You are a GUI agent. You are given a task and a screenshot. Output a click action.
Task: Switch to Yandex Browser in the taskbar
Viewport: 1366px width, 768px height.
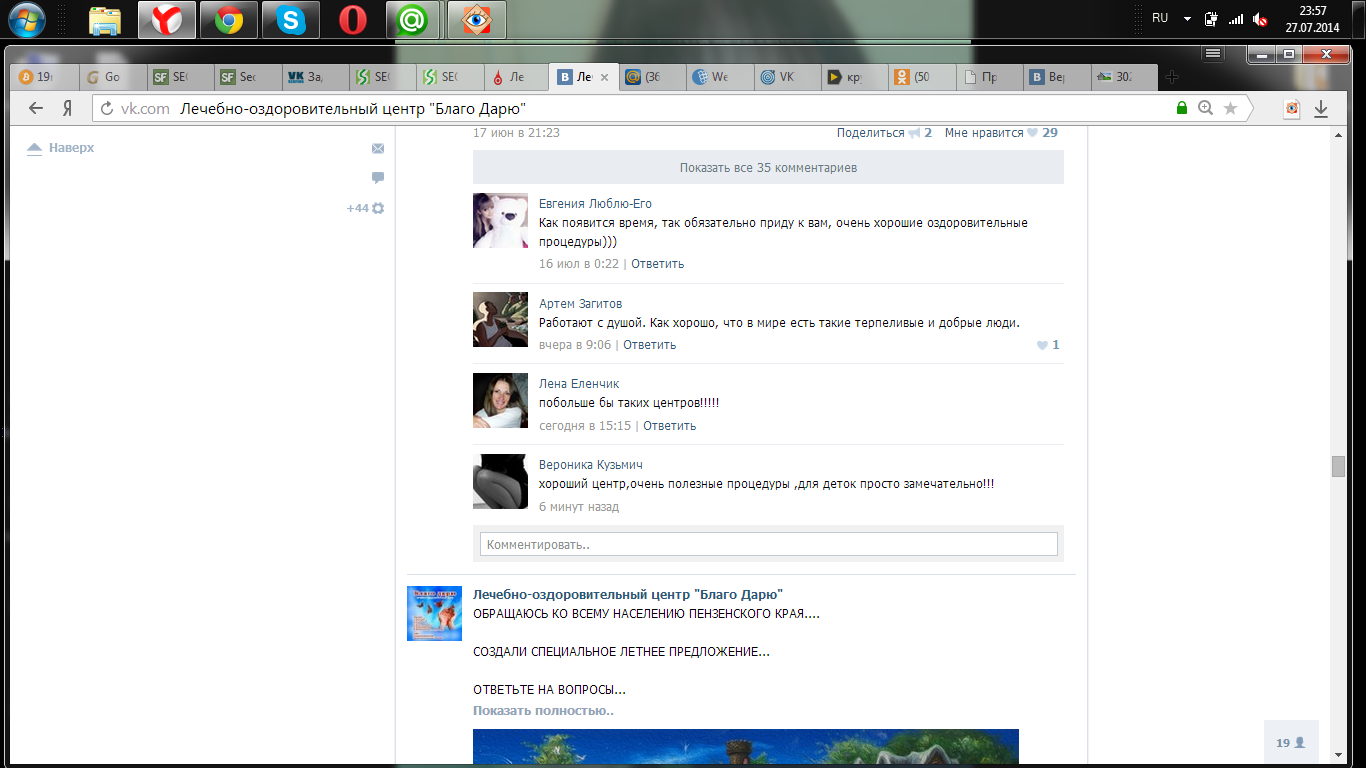167,20
